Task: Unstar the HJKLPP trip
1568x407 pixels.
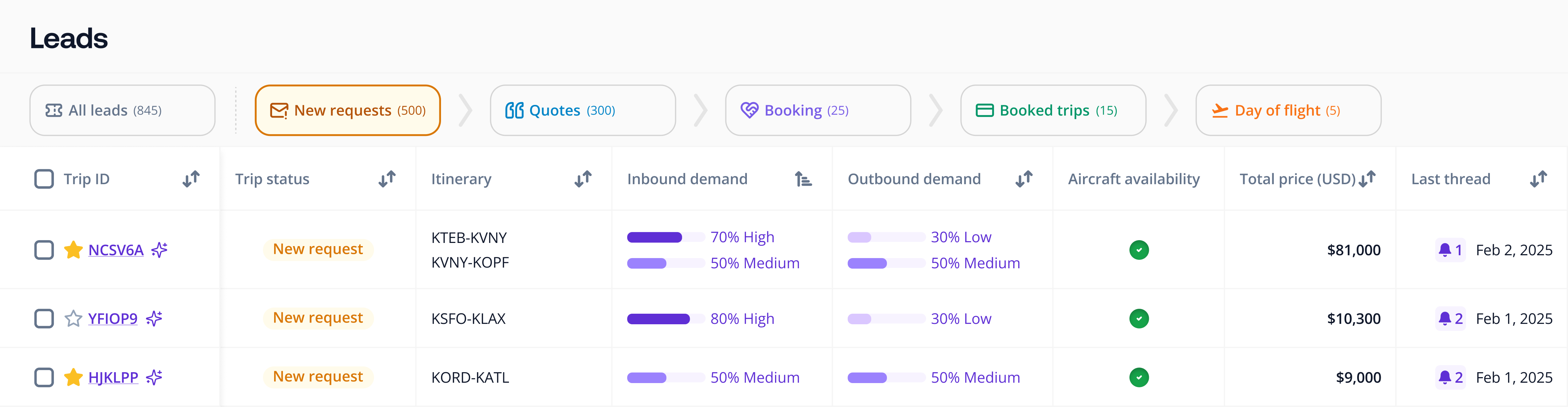Action: (x=74, y=377)
